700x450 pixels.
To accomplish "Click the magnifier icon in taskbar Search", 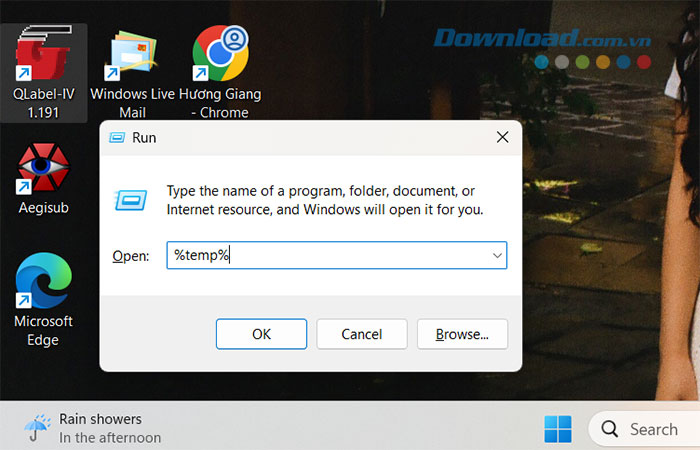I will click(609, 430).
